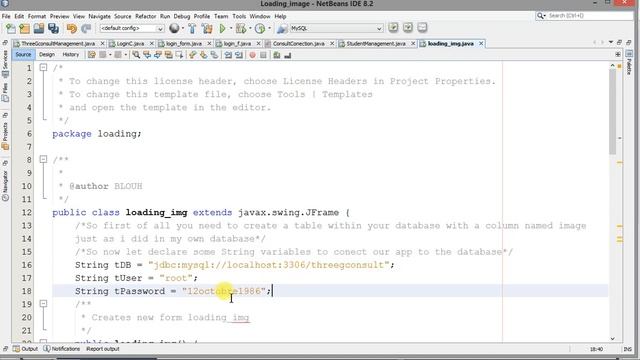640x360 pixels.
Task: Click Find Next Occurrence icon
Action: 158,55
